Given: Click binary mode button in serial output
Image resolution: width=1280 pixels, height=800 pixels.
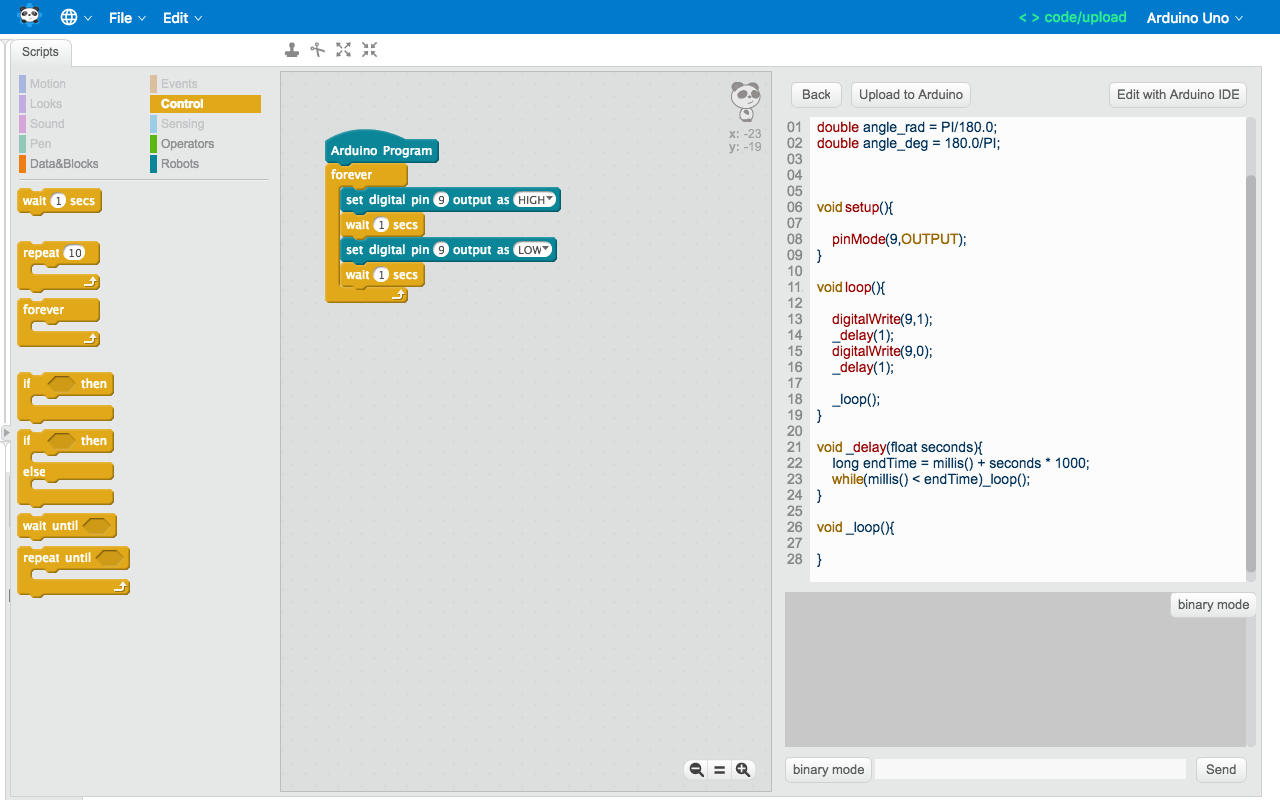Looking at the screenshot, I should [x=1213, y=605].
